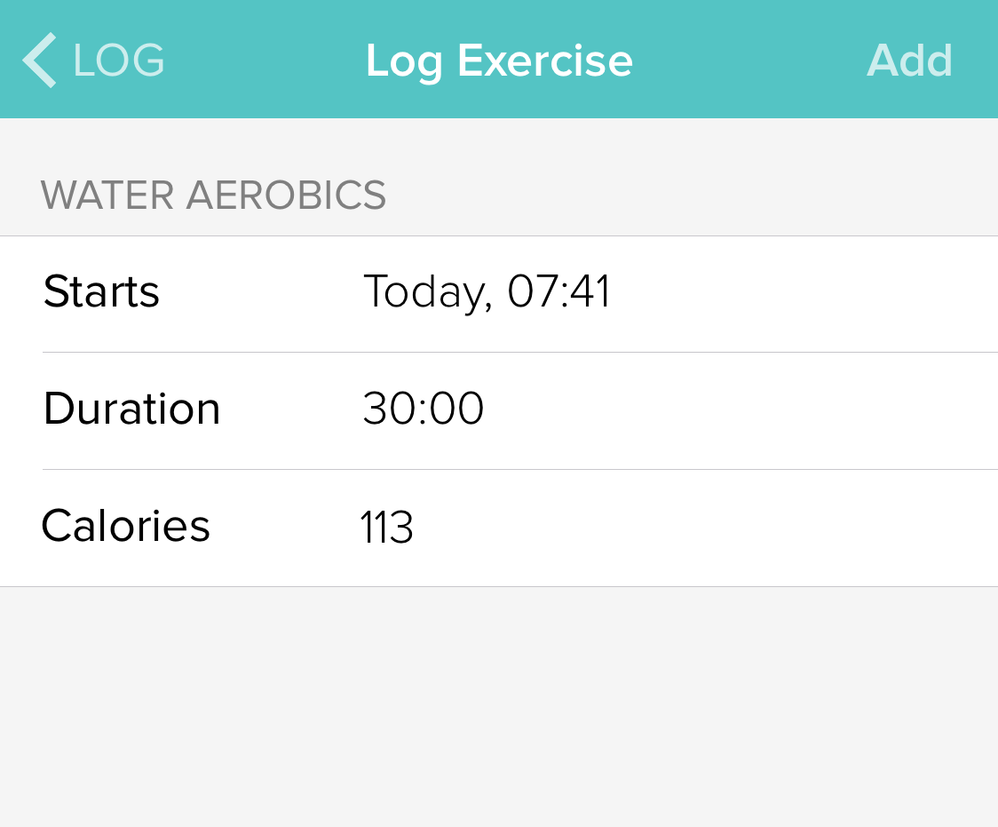Click empty space right of 113
The image size is (998, 827).
click(700, 527)
